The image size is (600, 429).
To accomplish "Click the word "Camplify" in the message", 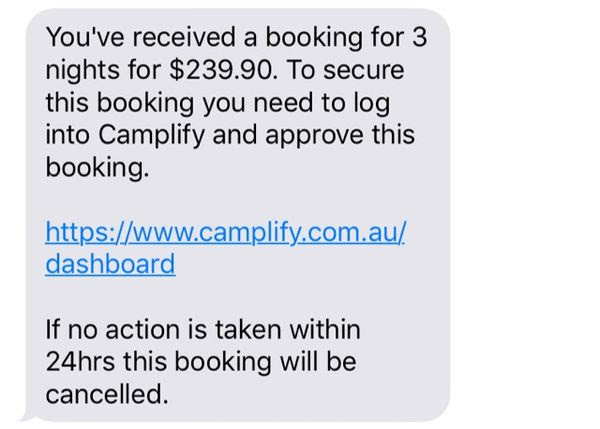I will click(x=151, y=135).
